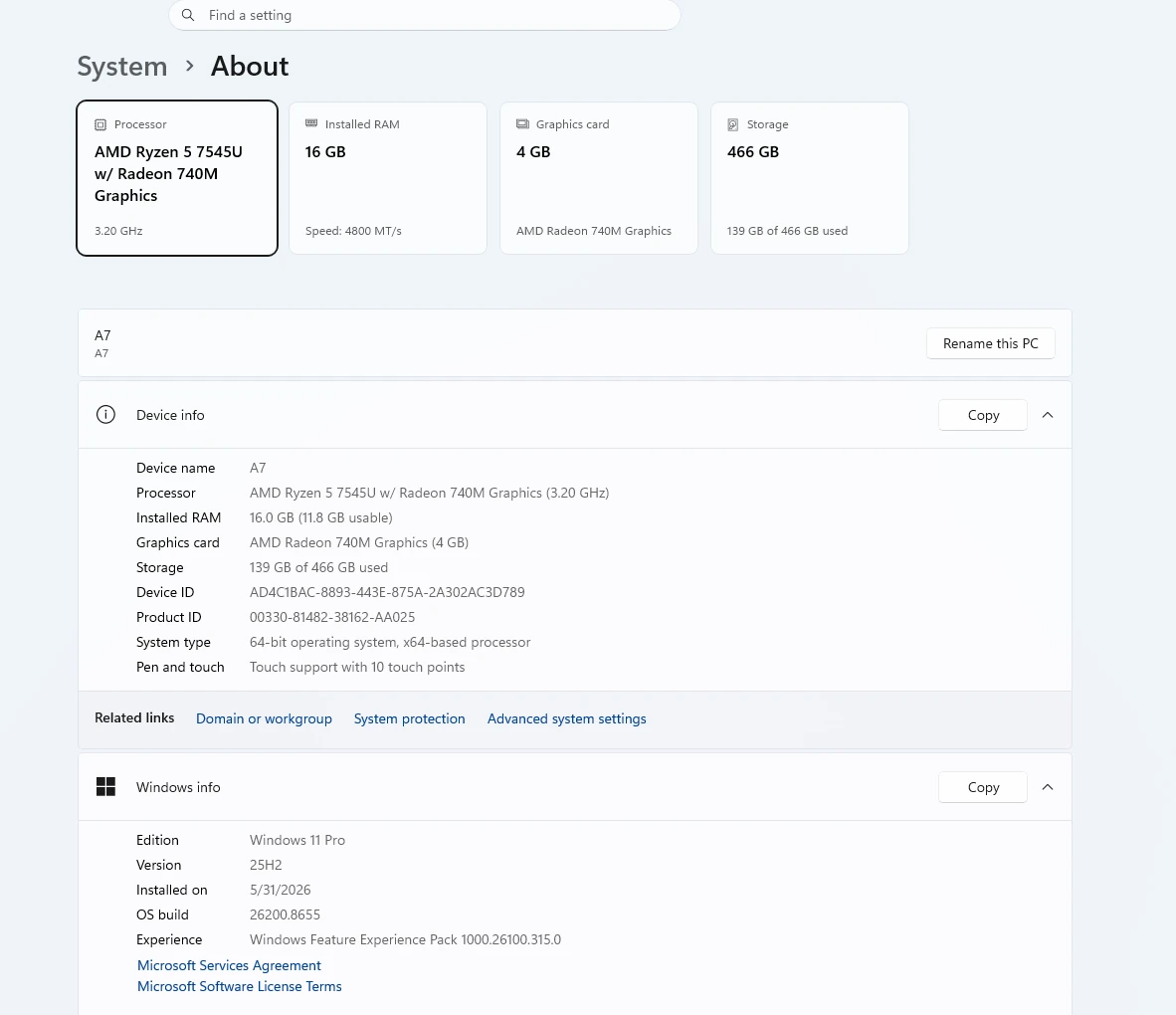
Task: Open Advanced system settings link
Action: [566, 718]
